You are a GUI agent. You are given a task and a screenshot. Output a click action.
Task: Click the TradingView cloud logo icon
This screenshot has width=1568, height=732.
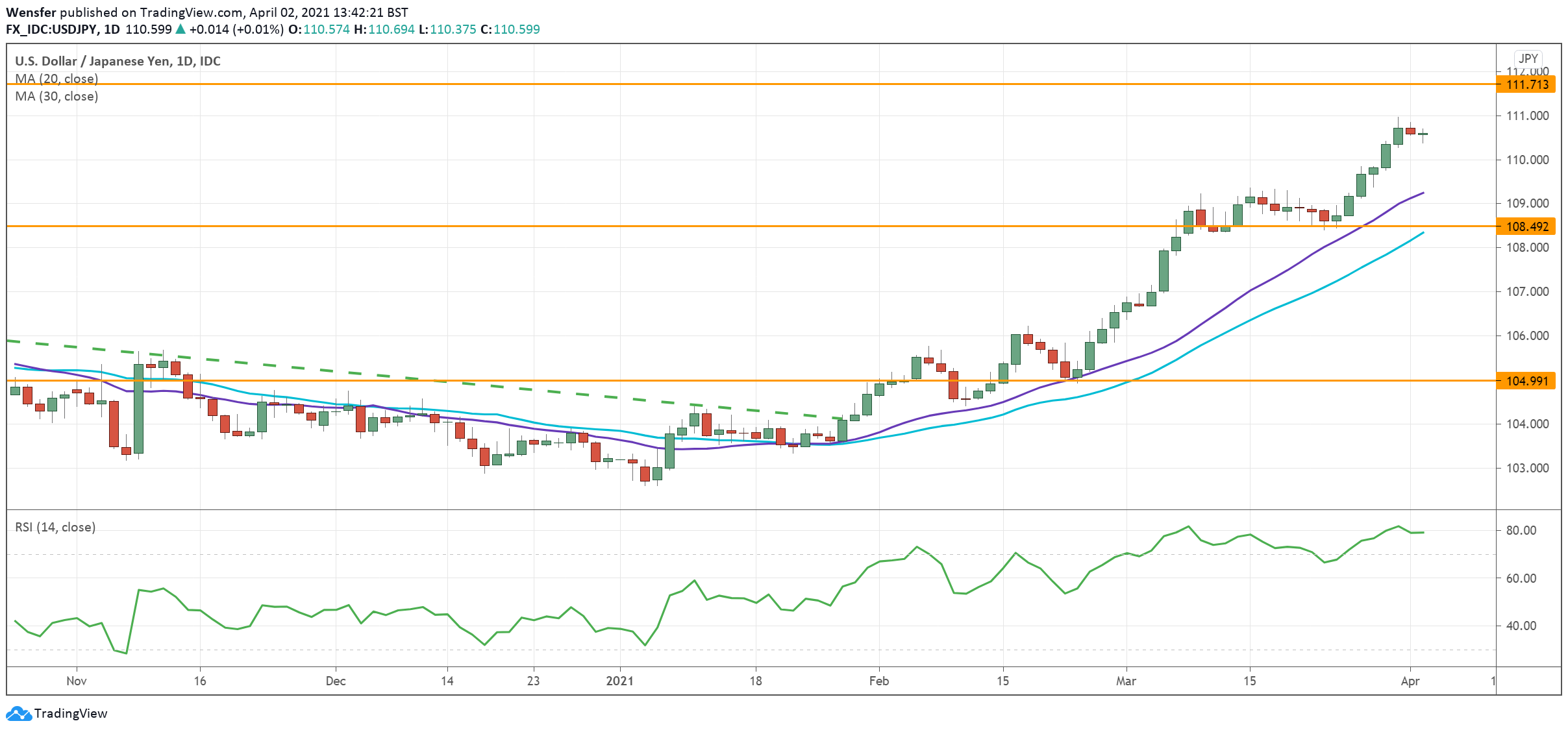(x=18, y=713)
